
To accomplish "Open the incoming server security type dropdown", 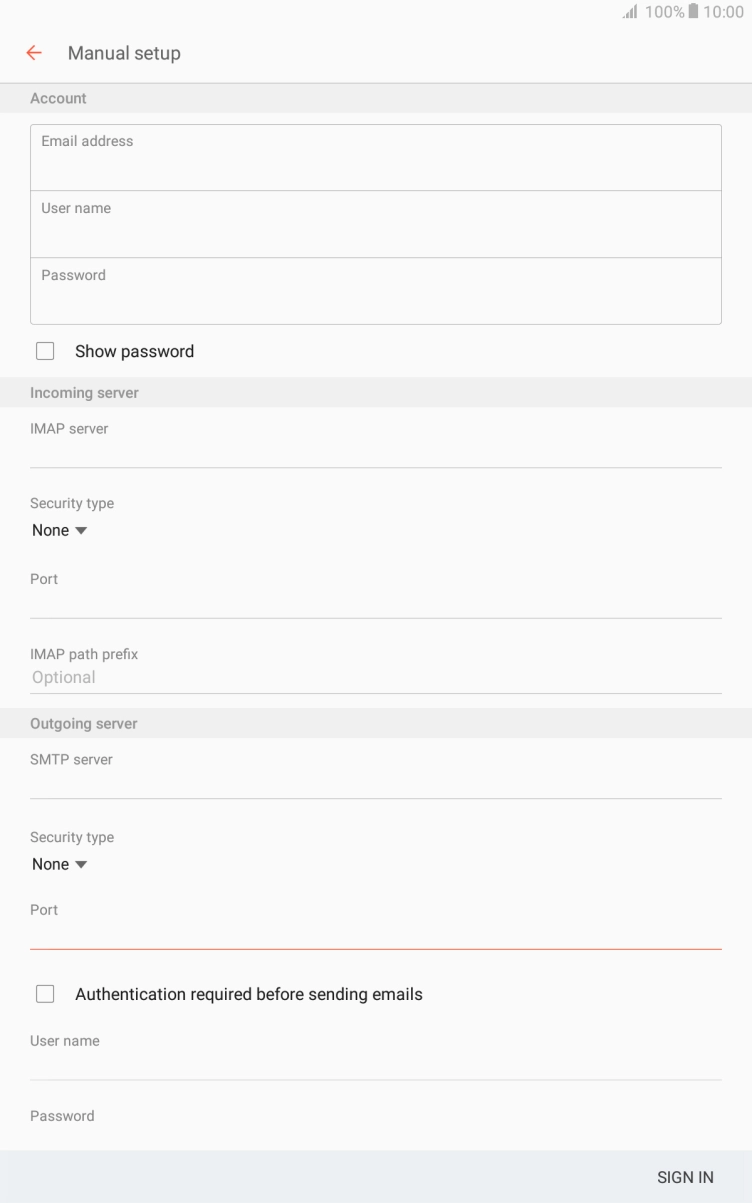I will (60, 530).
